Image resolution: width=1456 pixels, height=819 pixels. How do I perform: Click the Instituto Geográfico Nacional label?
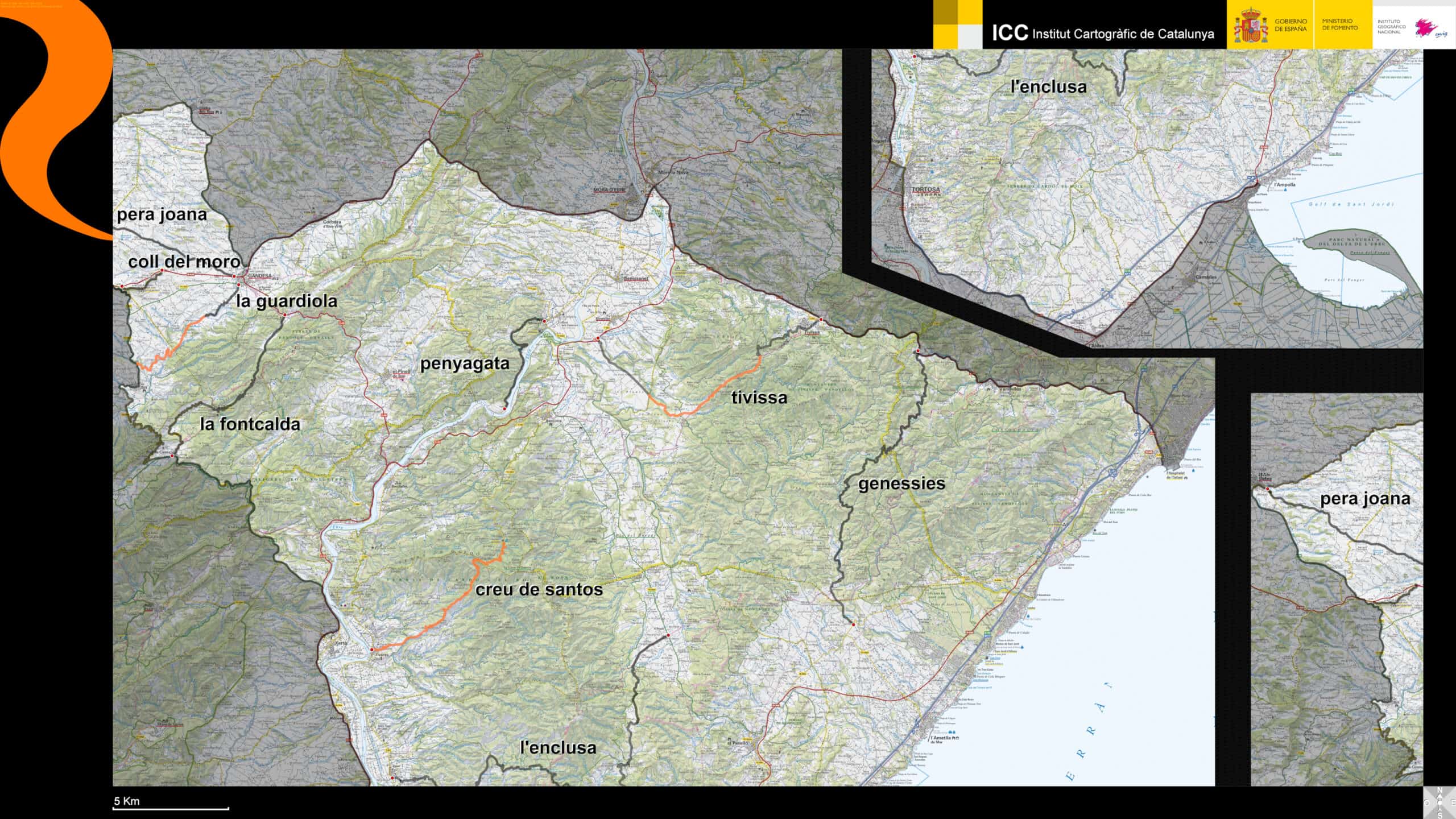coord(1391,27)
